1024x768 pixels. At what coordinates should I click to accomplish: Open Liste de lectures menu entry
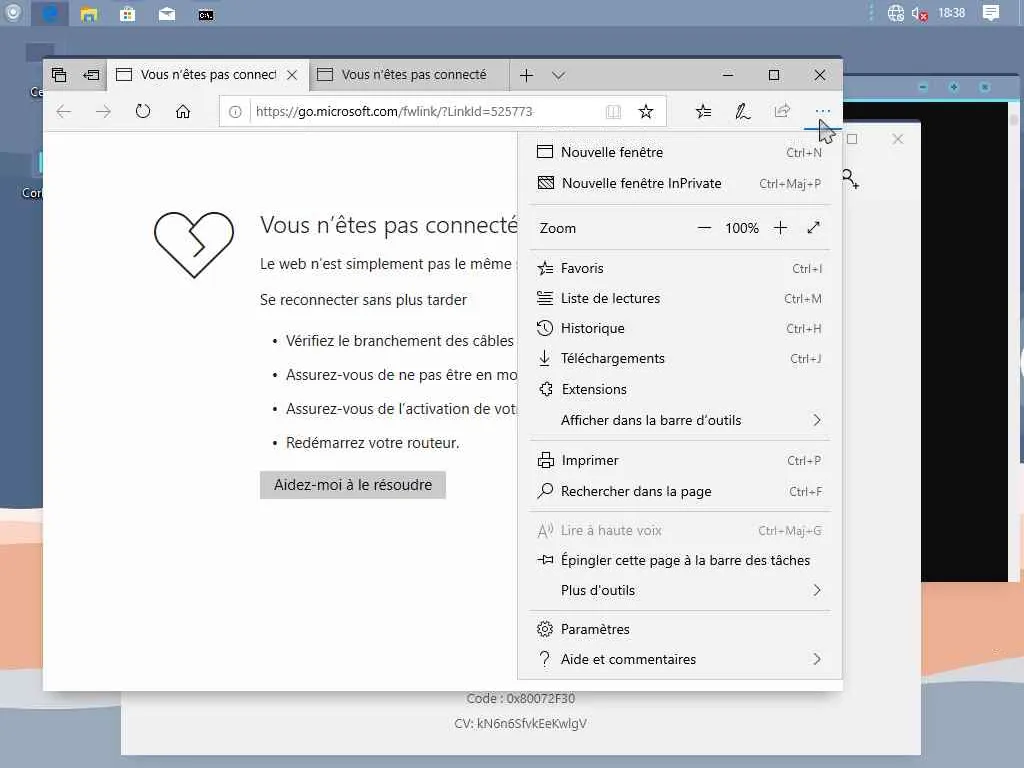679,298
